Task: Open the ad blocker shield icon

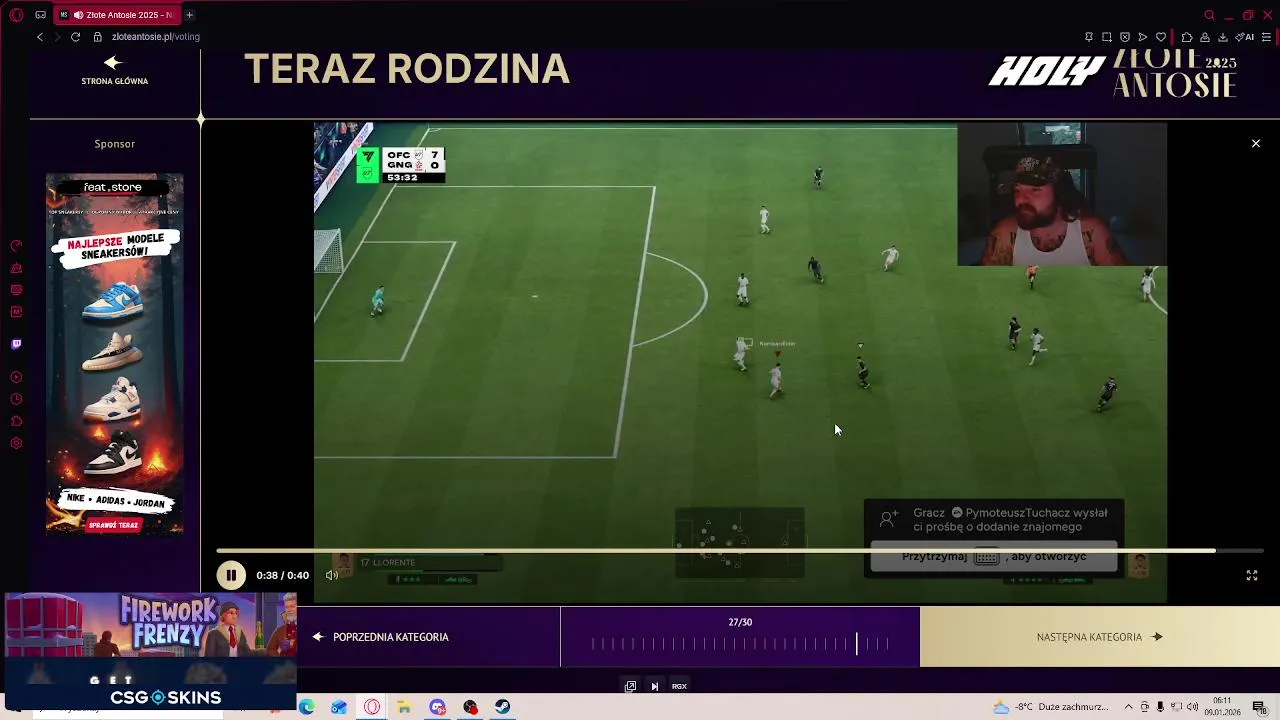Action: pos(1125,37)
